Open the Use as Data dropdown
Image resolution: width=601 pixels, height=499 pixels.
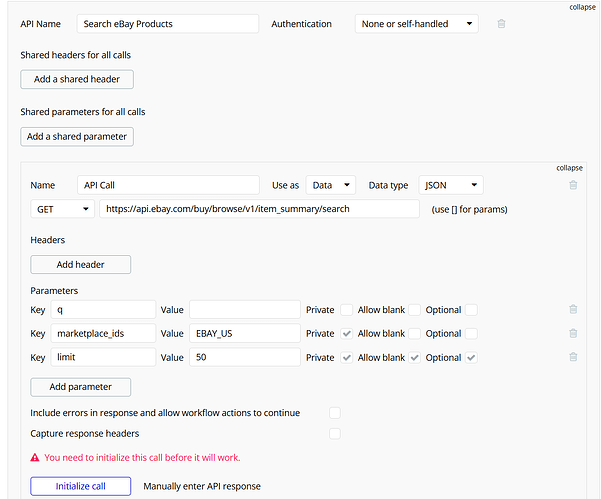pos(331,185)
